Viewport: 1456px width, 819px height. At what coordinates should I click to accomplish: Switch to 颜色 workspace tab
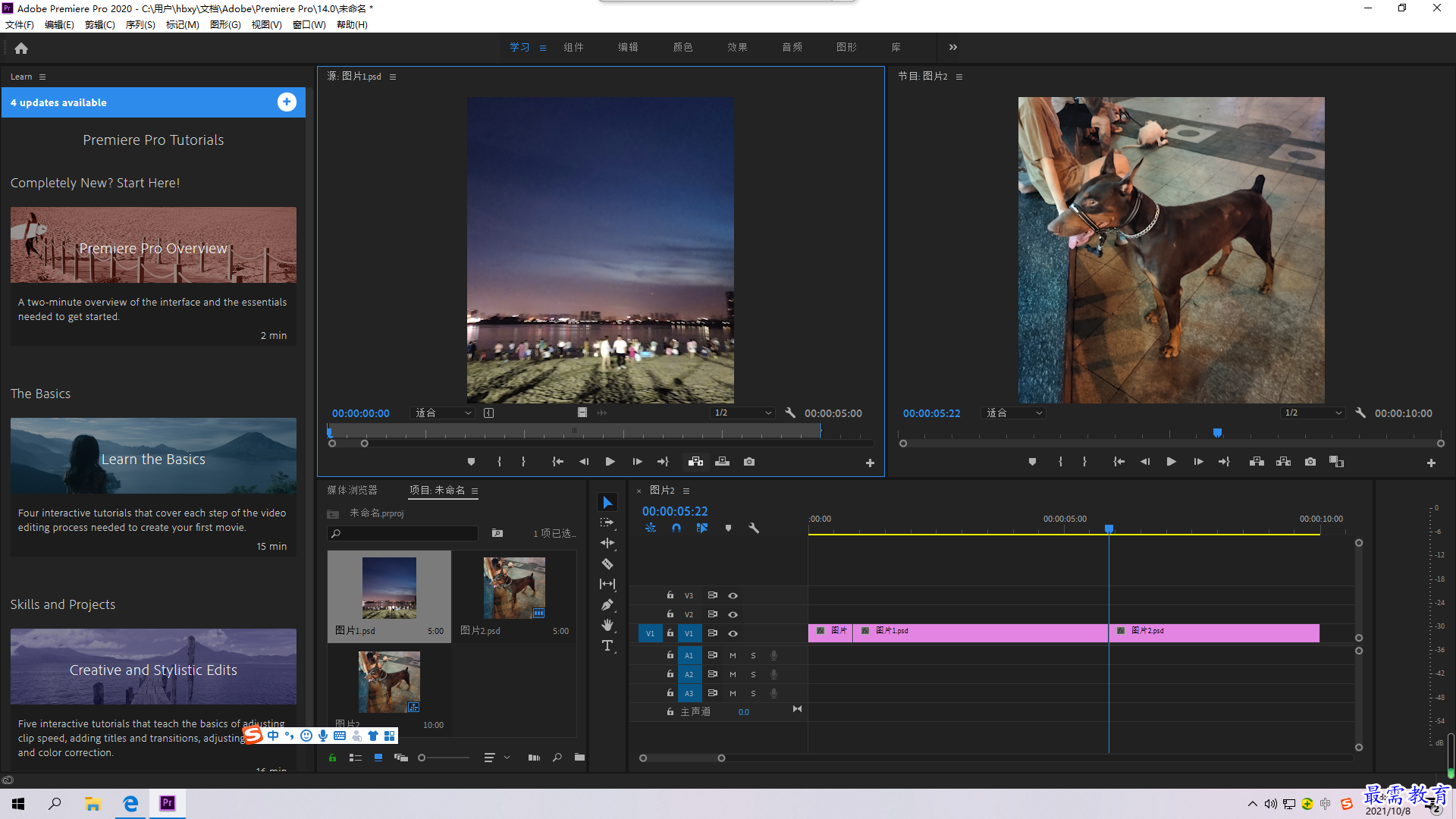pos(682,47)
